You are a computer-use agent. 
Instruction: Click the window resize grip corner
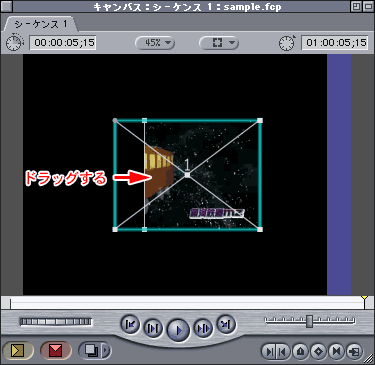click(x=369, y=359)
